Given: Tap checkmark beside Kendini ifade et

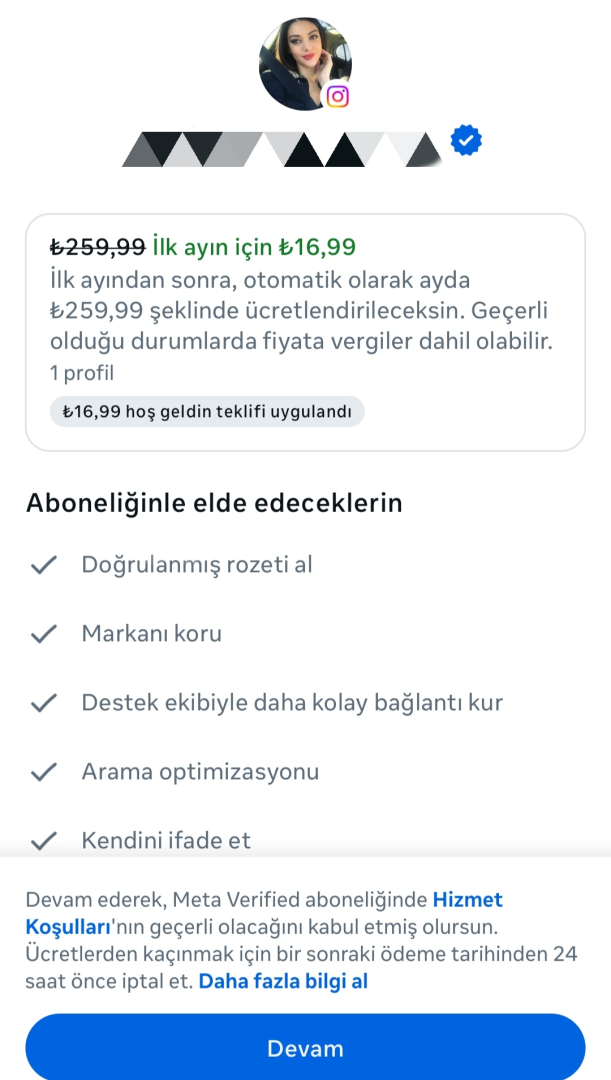Looking at the screenshot, I should (x=43, y=841).
